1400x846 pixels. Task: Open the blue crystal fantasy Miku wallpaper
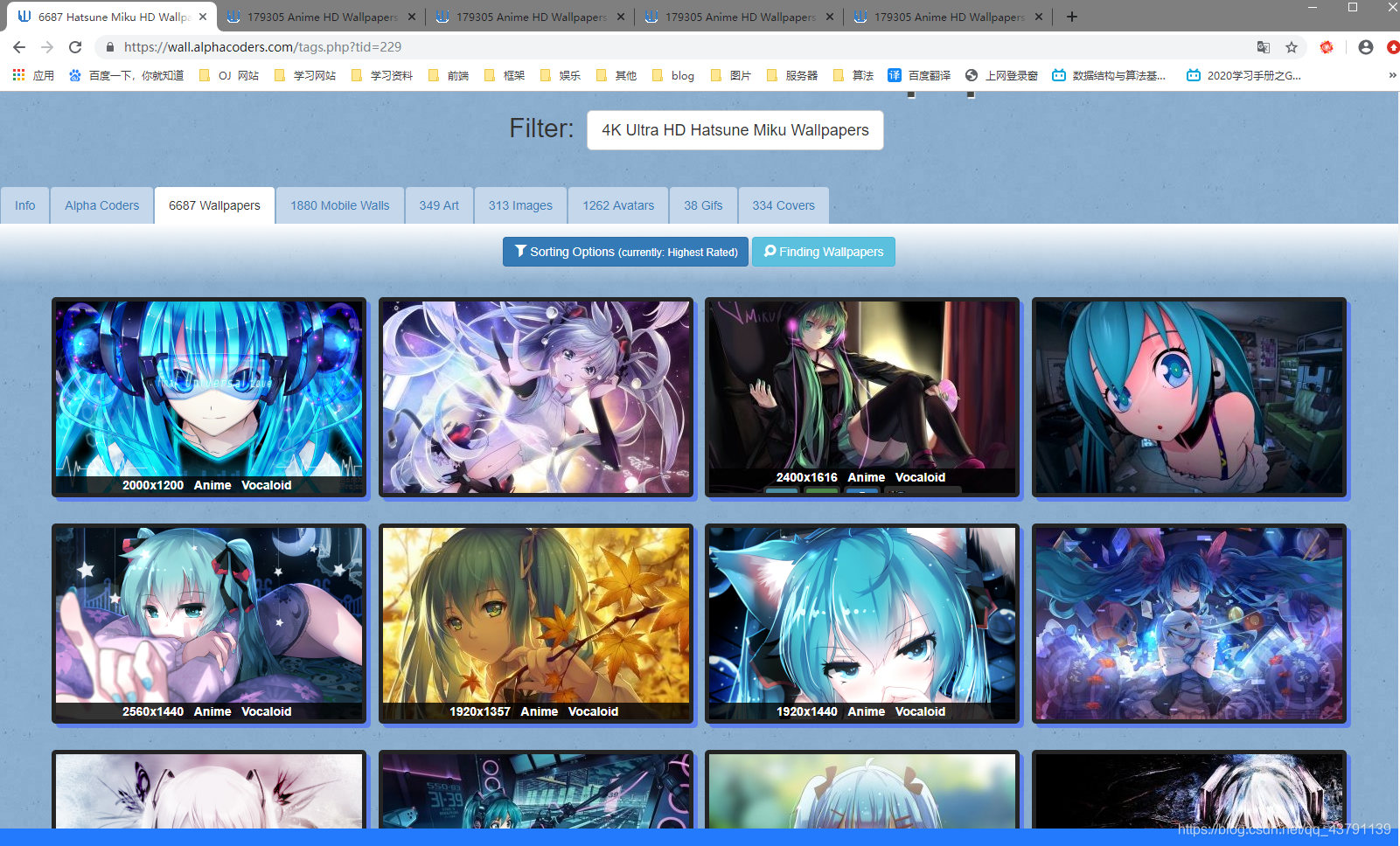tap(1189, 624)
